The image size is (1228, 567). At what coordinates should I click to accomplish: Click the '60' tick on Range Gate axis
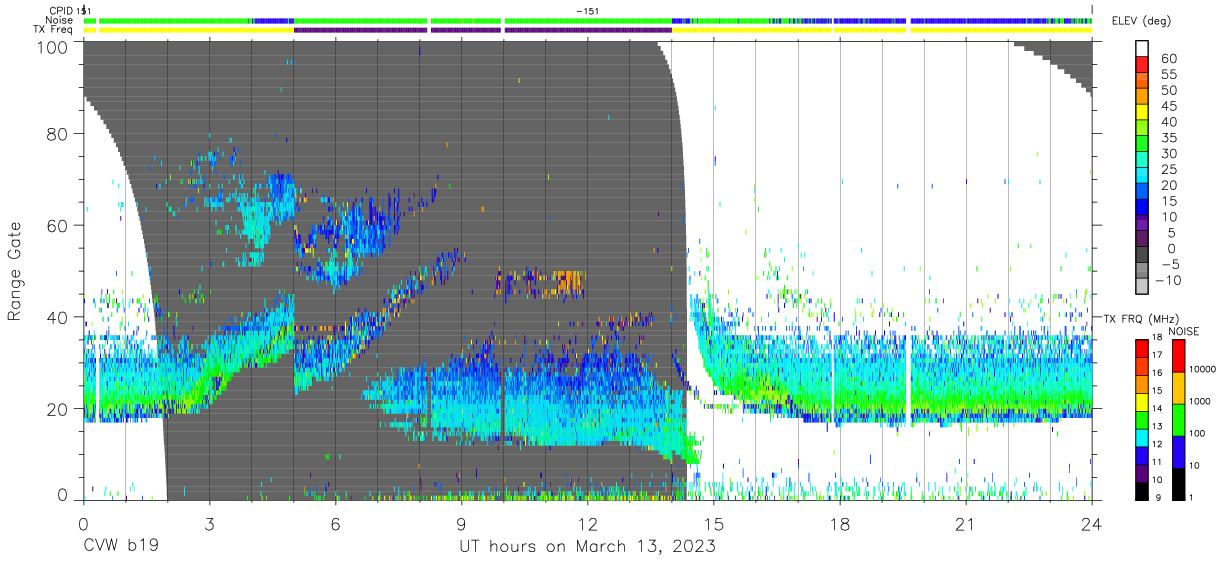58,225
